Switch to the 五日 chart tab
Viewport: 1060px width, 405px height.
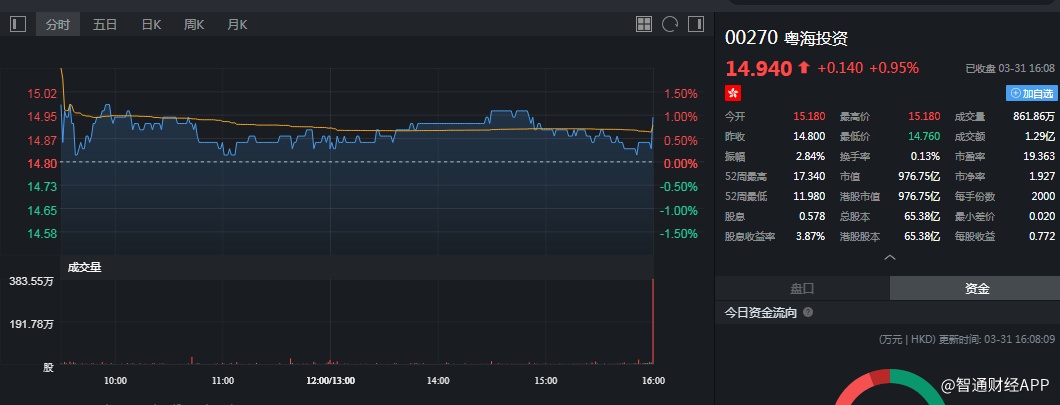click(105, 24)
